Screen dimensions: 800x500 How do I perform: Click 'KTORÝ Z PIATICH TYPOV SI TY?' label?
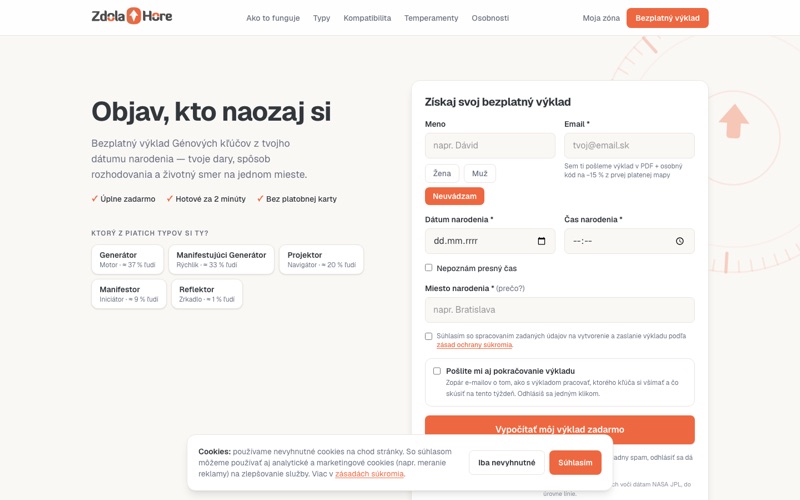point(150,233)
